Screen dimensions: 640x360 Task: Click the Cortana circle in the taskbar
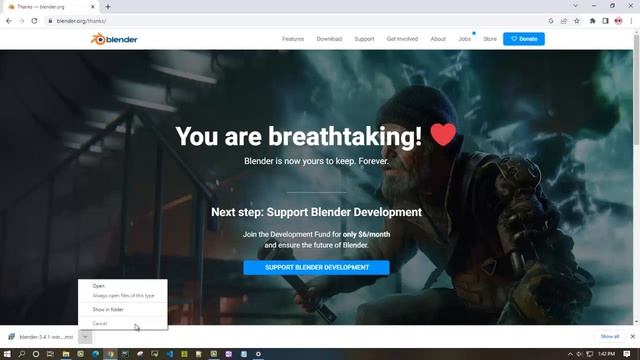point(36,354)
